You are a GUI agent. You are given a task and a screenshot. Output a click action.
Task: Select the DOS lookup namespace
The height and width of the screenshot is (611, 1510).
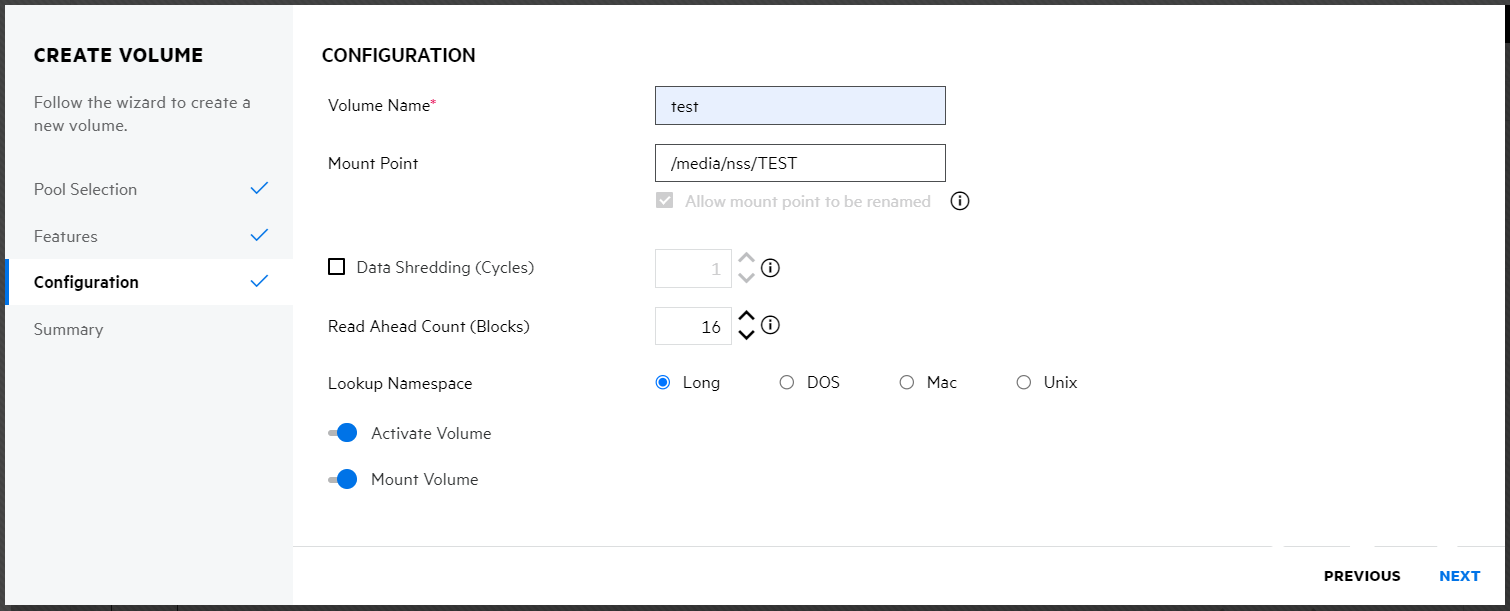(x=787, y=382)
